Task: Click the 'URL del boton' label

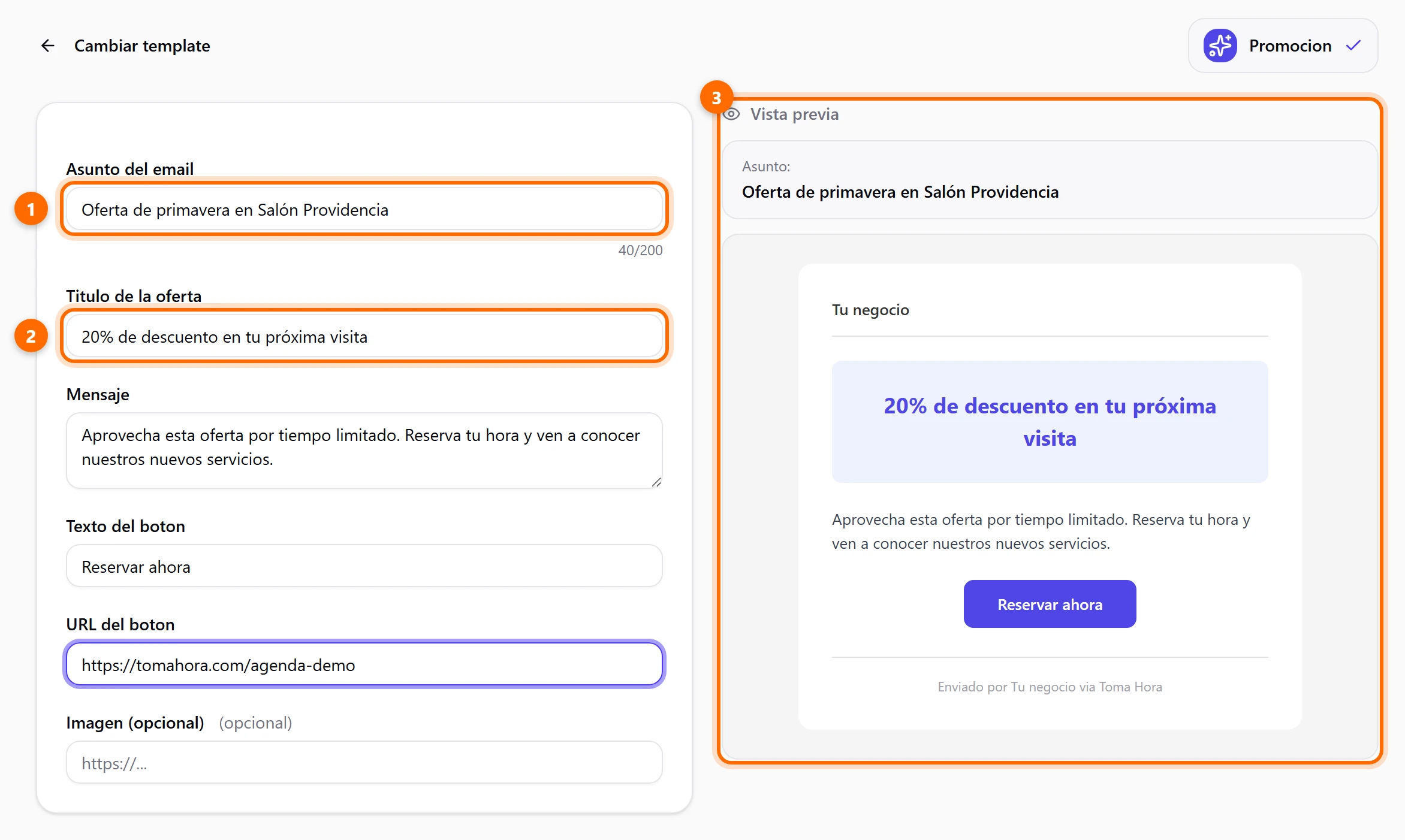Action: click(120, 624)
